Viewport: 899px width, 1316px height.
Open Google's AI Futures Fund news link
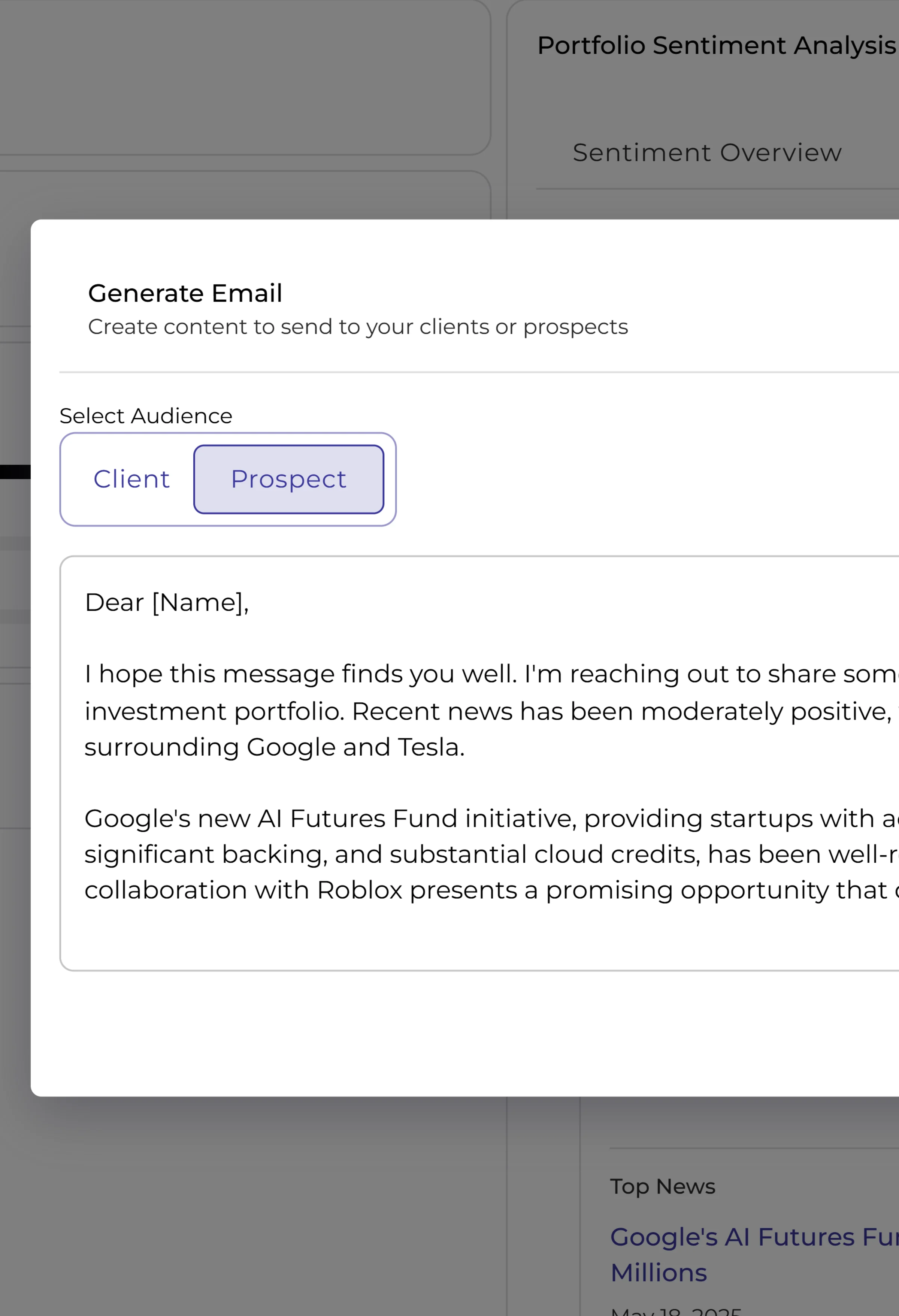pos(753,1237)
